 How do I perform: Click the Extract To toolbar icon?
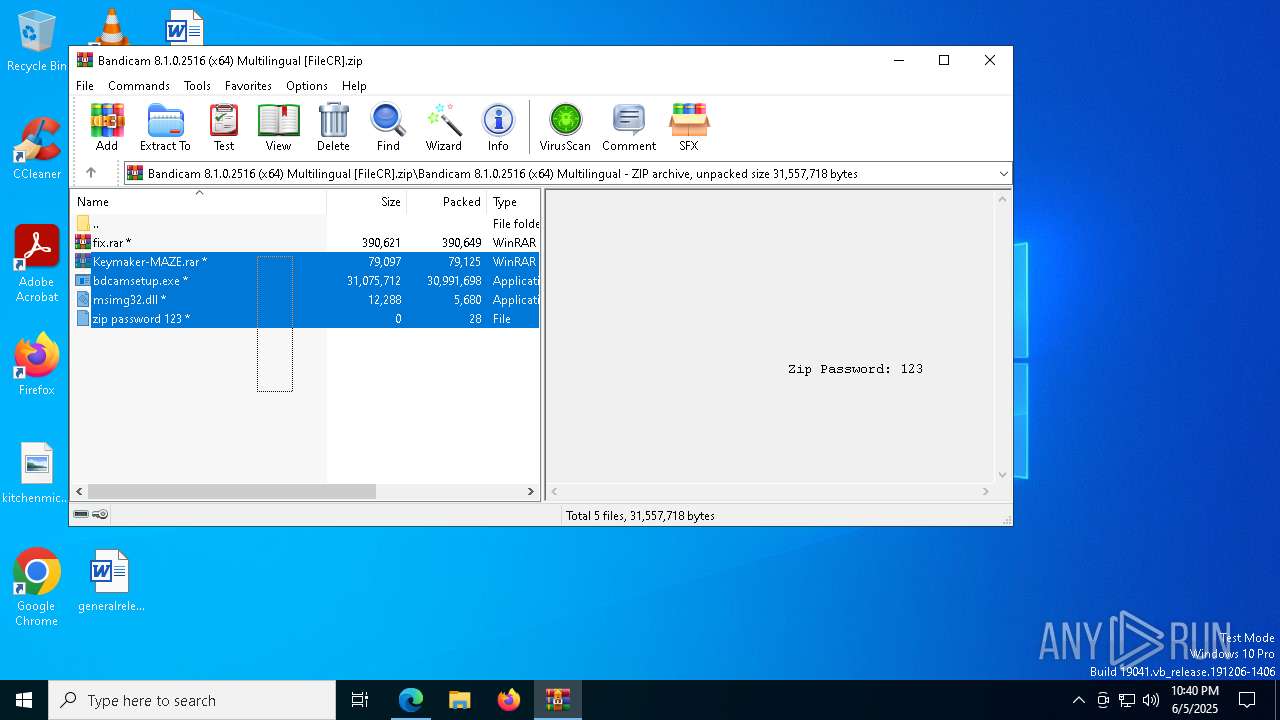tap(165, 127)
